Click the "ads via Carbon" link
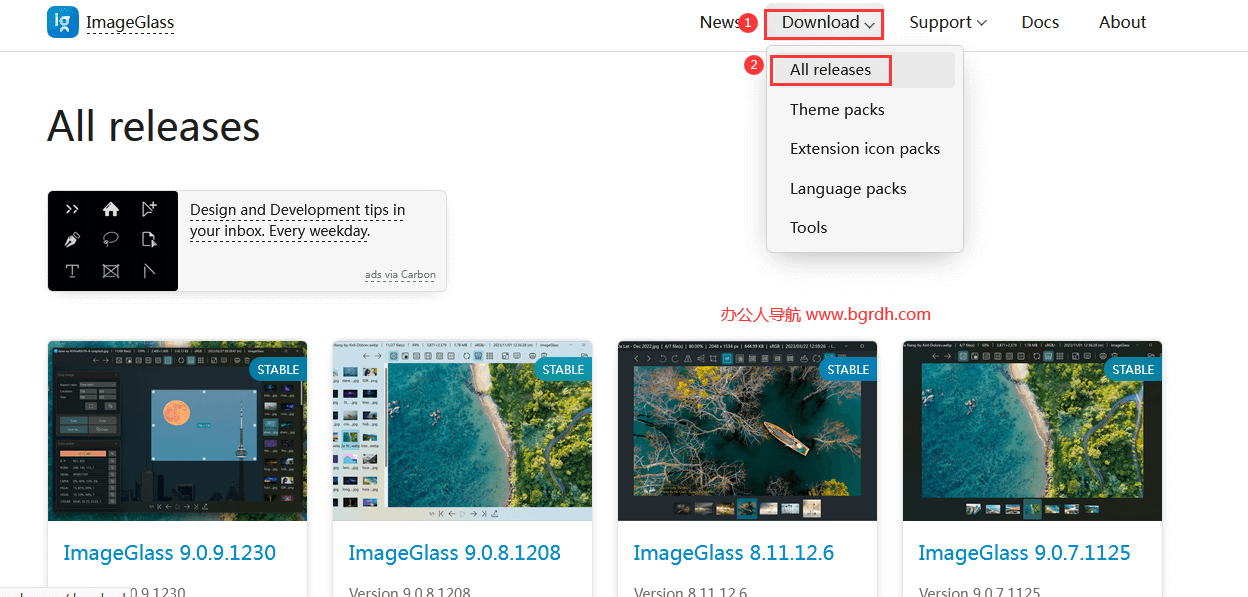Image resolution: width=1248 pixels, height=597 pixels. pyautogui.click(x=400, y=275)
